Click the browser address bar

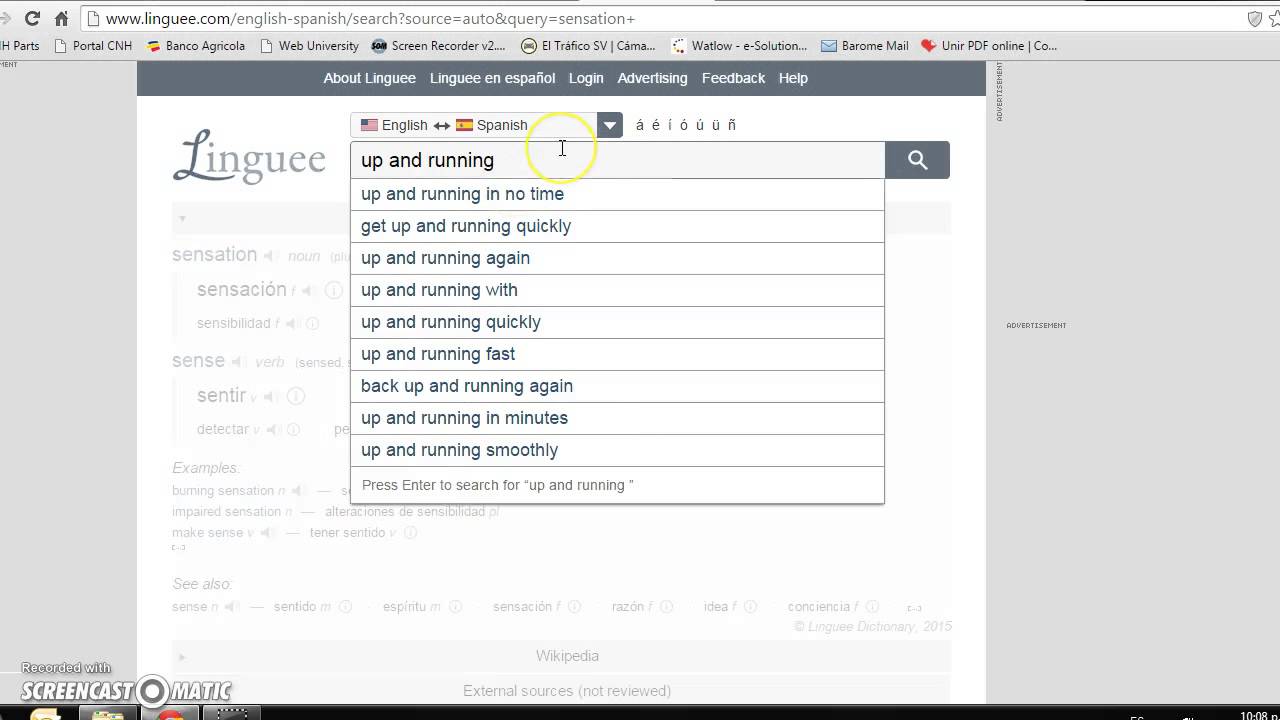tap(660, 18)
